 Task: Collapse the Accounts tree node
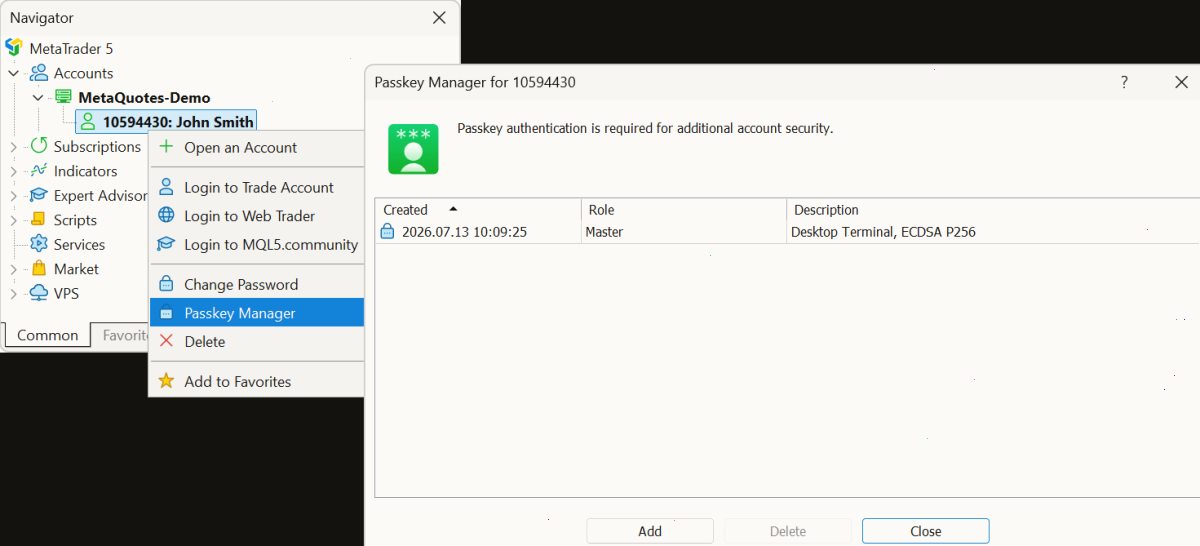14,73
